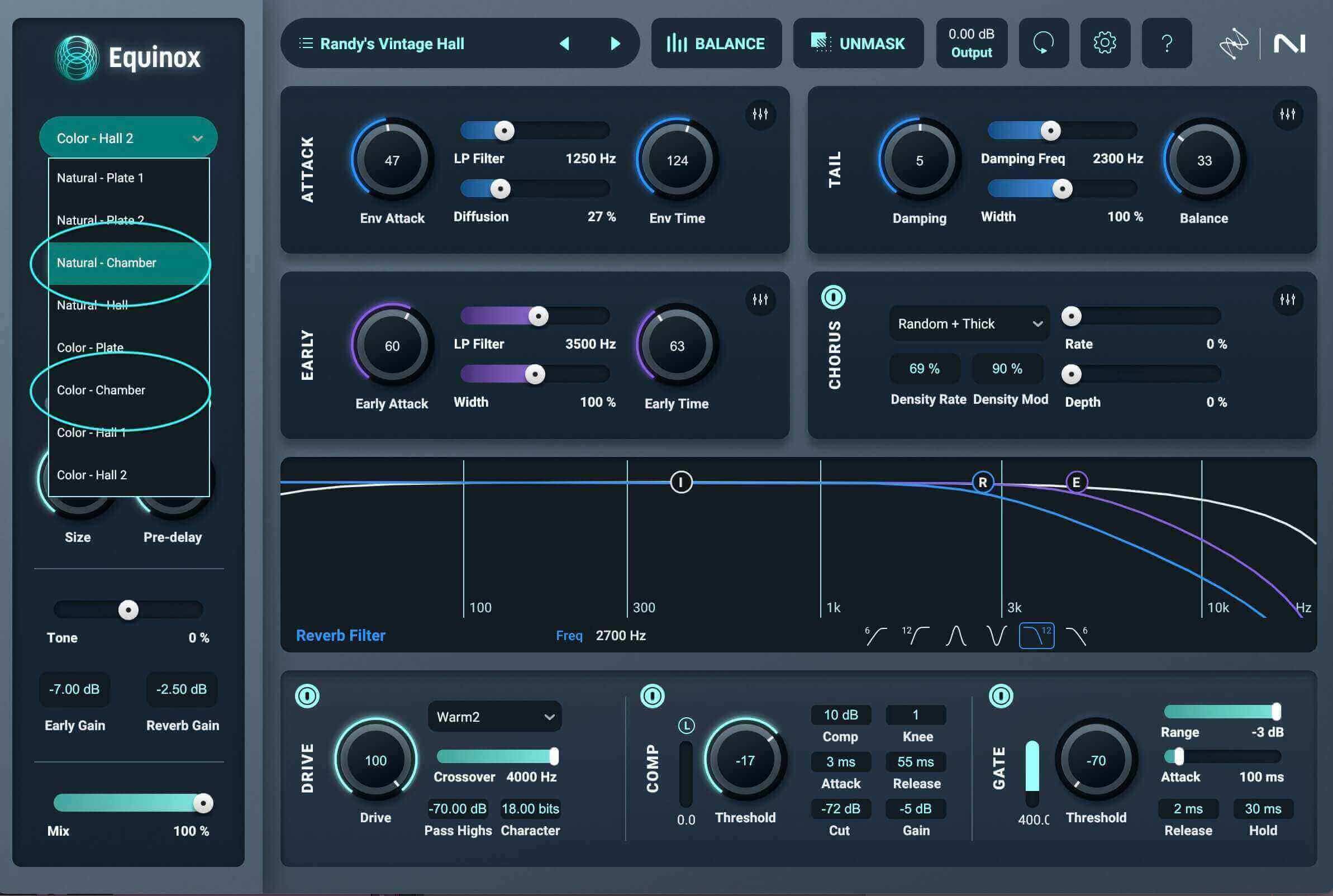Click the Attack LP Filter slider handle
The image size is (1333, 896).
pos(504,131)
